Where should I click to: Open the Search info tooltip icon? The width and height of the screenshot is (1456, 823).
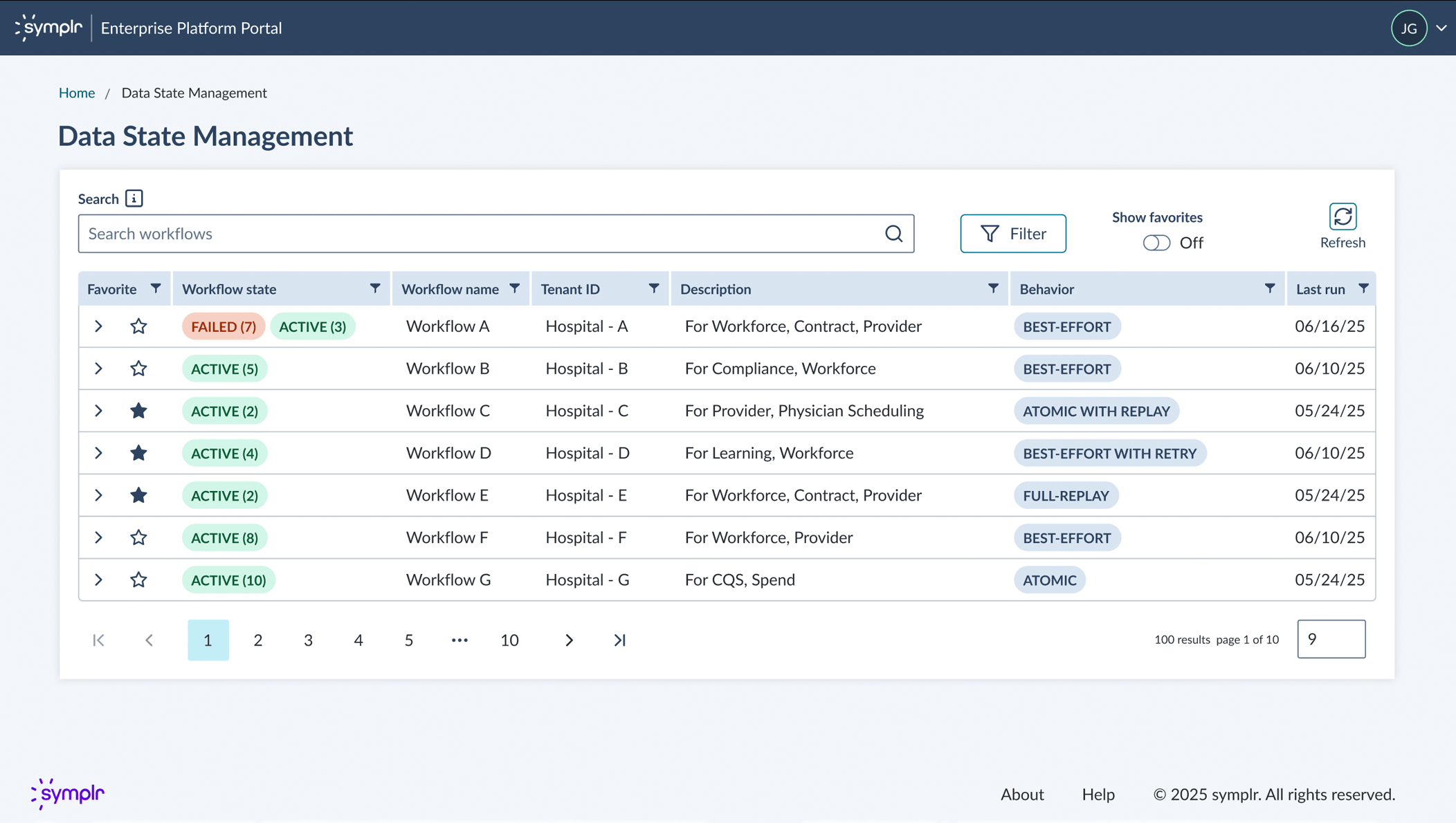coord(134,198)
